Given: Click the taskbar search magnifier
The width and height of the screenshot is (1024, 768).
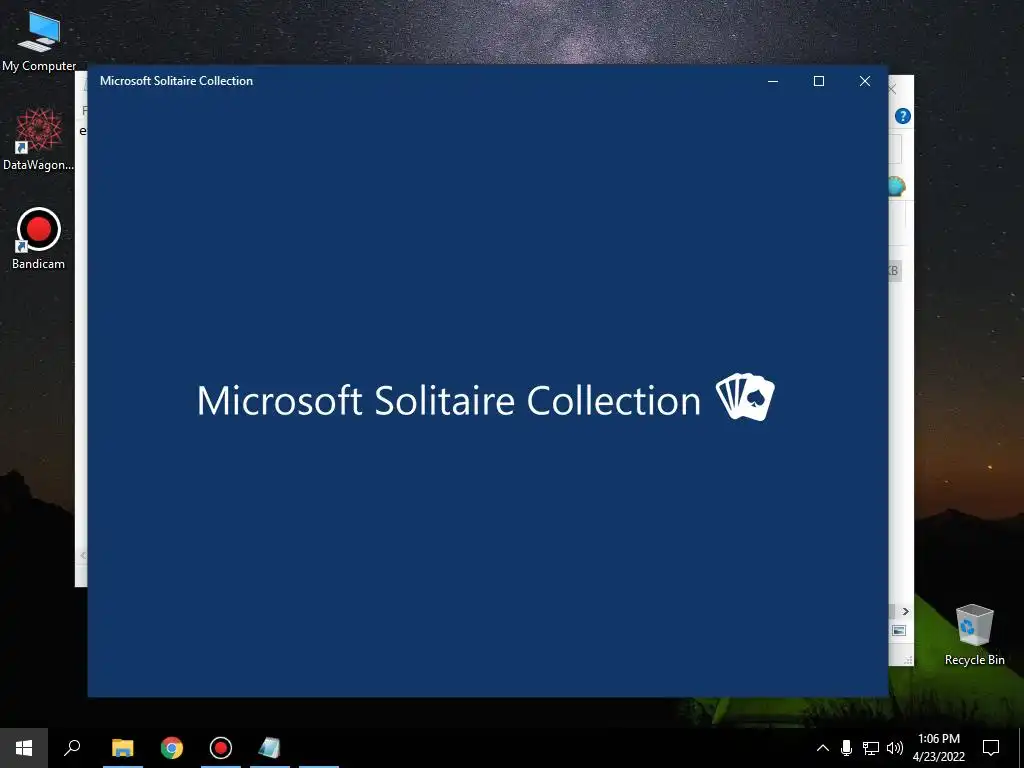Looking at the screenshot, I should pos(72,748).
